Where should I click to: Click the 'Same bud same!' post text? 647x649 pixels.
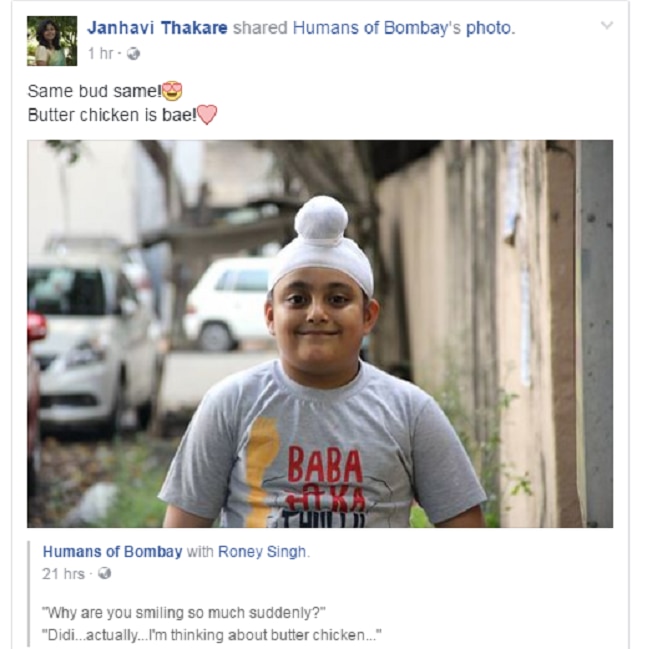click(x=94, y=91)
